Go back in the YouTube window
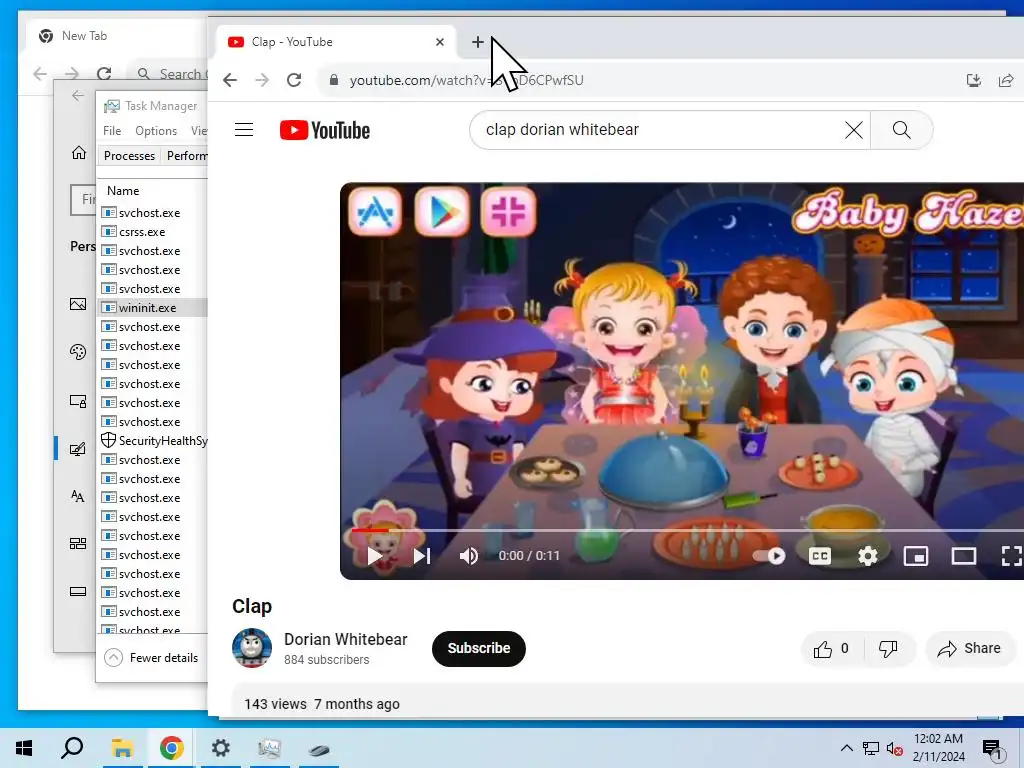This screenshot has width=1024, height=768. point(230,80)
